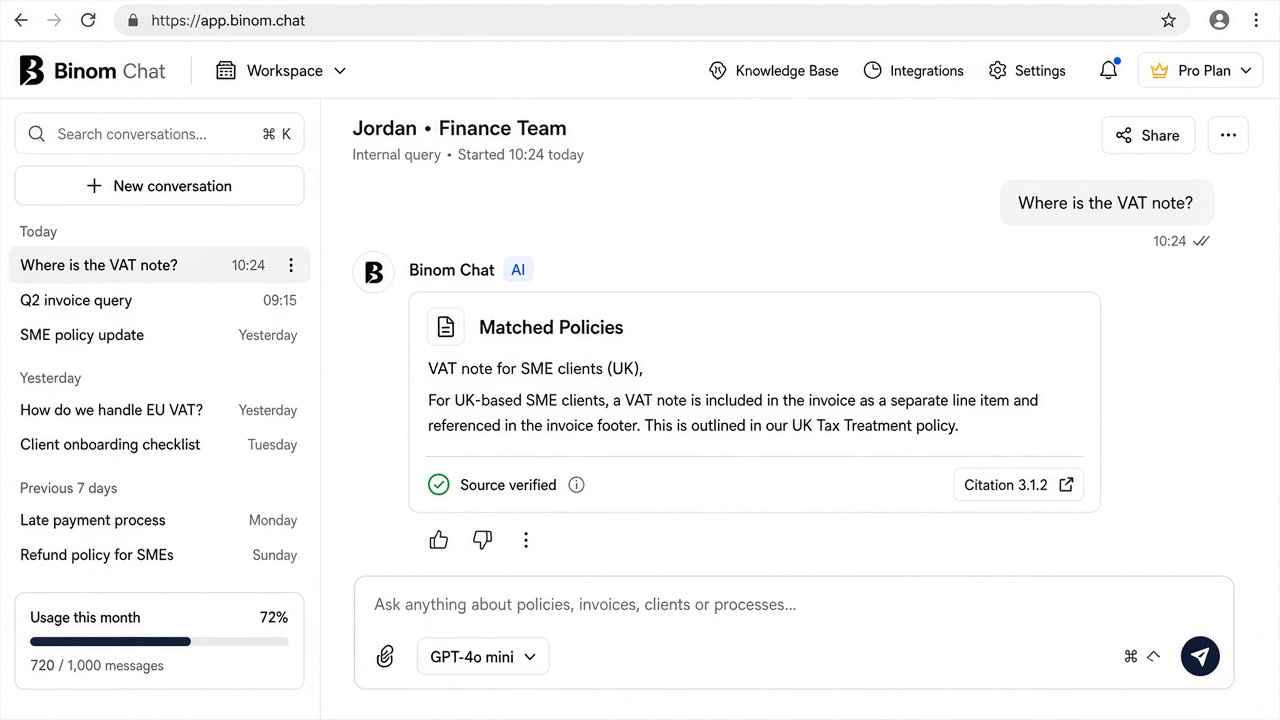Open 'How do we handle EU VAT?' conversation
The height and width of the screenshot is (720, 1280).
(x=159, y=410)
